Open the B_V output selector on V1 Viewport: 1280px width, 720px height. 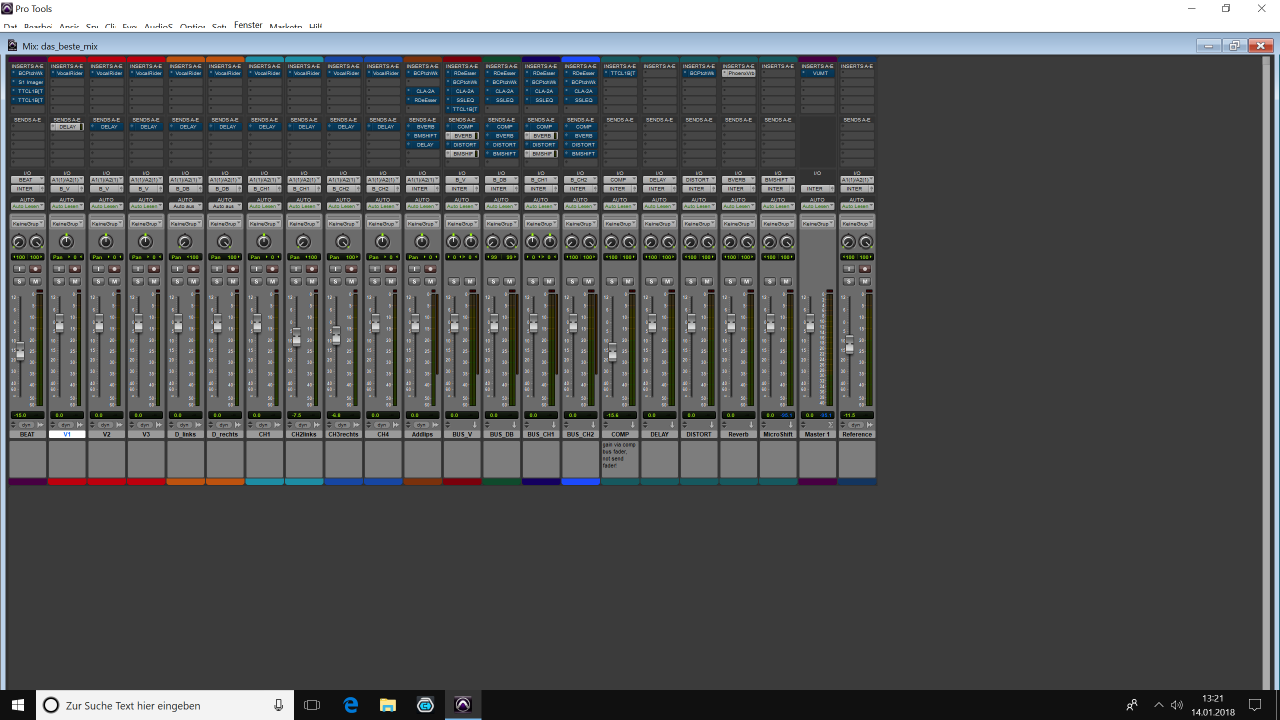coord(67,189)
